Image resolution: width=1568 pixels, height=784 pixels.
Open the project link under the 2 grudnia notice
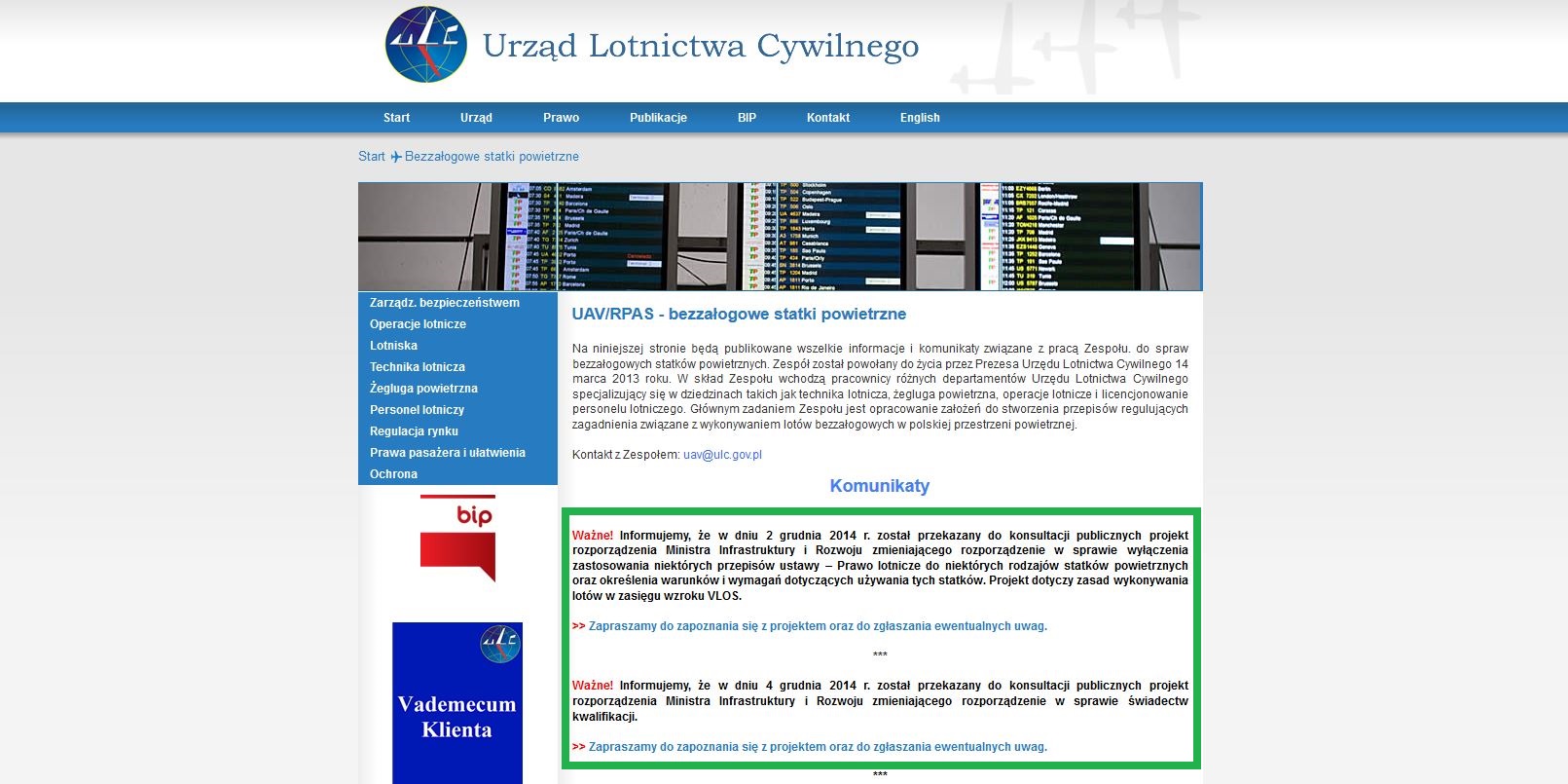818,626
